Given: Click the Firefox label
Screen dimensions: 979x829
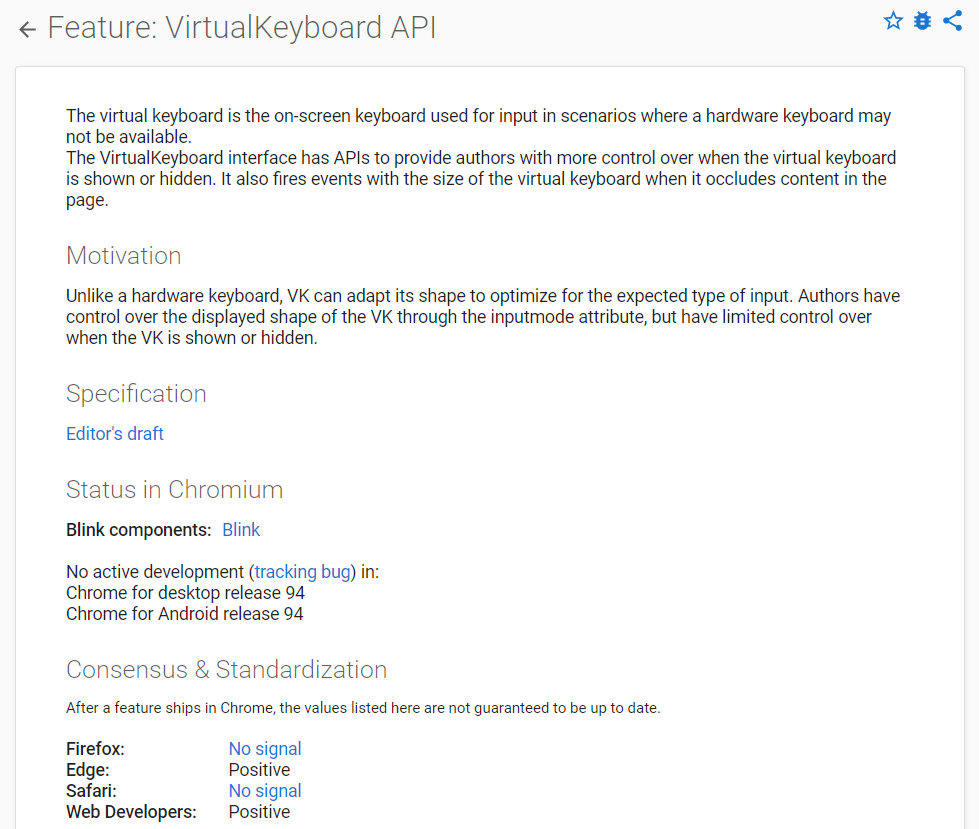Looking at the screenshot, I should (95, 749).
